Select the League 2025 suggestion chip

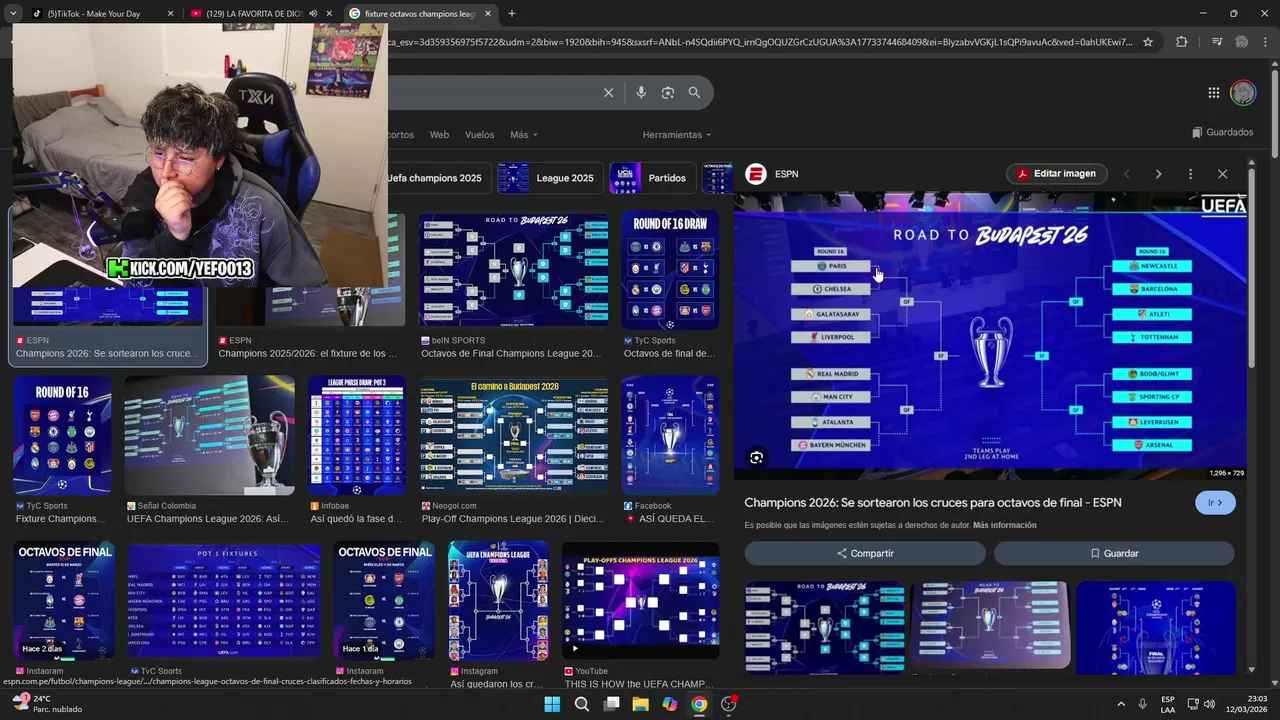click(x=550, y=178)
